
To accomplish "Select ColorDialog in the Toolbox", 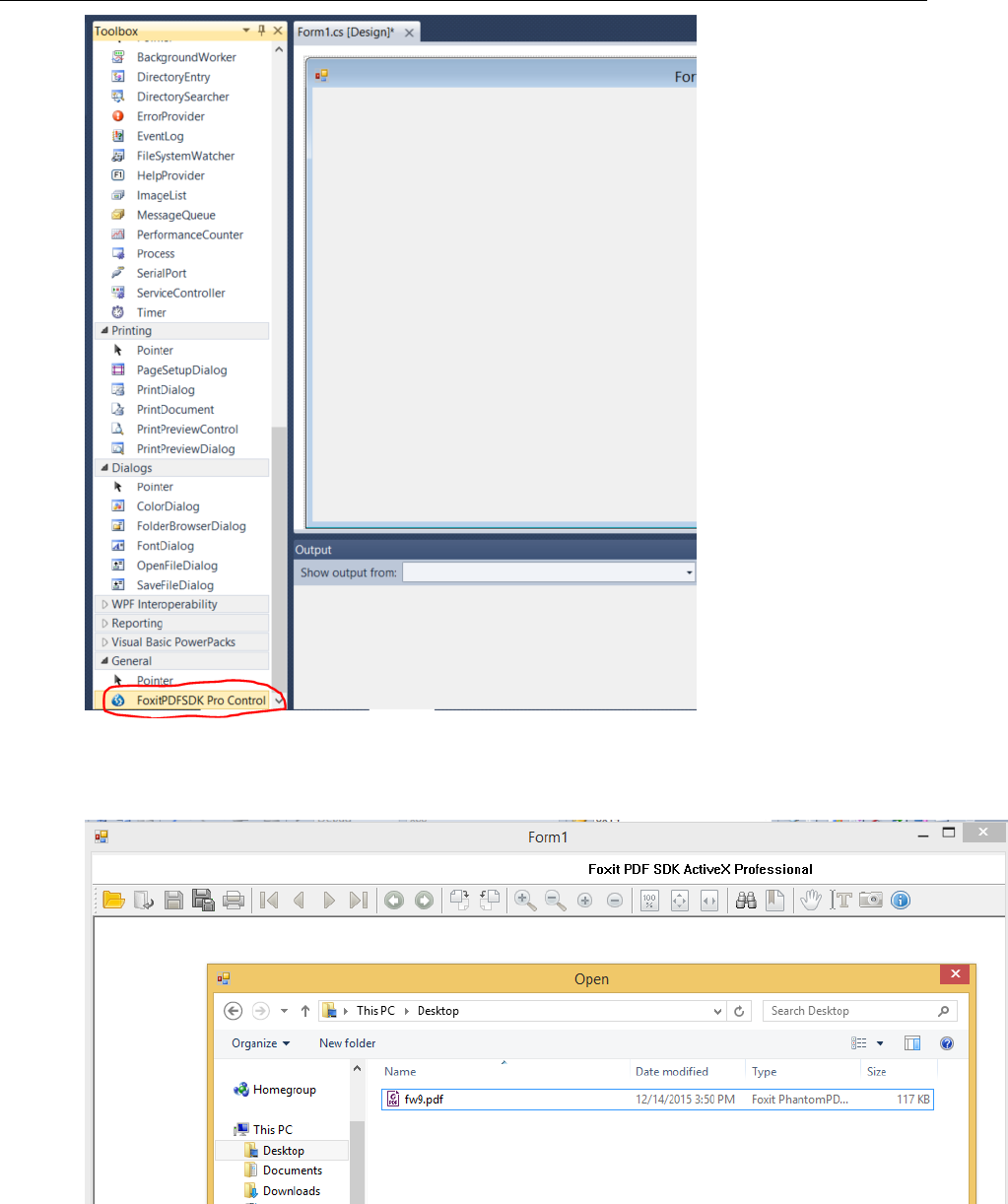I will 168,506.
